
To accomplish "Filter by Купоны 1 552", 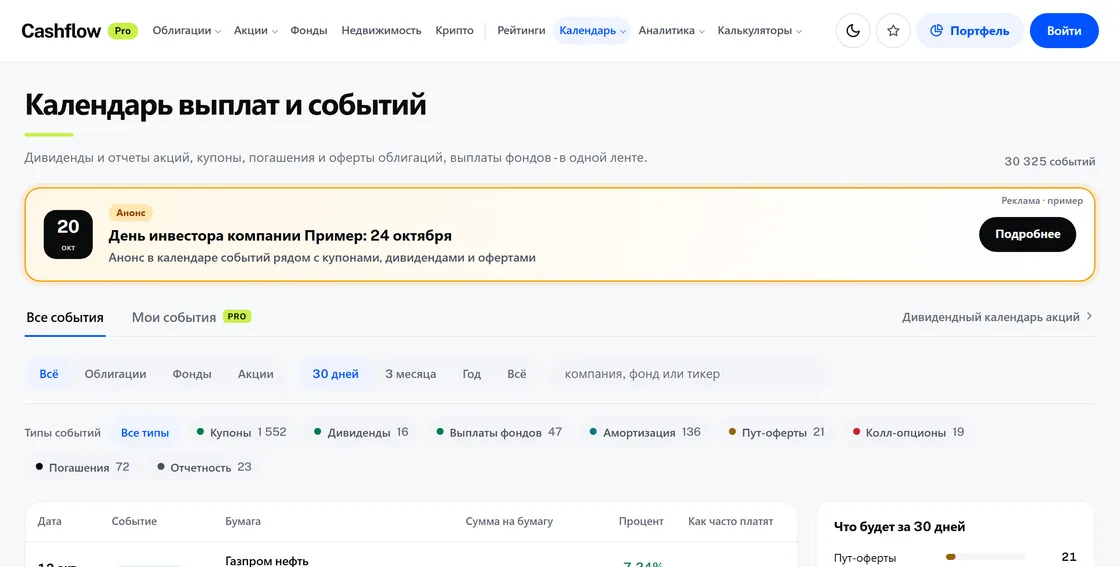I will (x=241, y=432).
